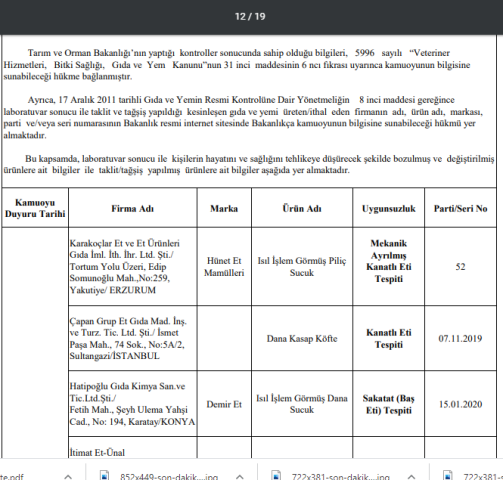Click the Uygunsuzluk column header
This screenshot has width=503, height=480.
pos(389,208)
